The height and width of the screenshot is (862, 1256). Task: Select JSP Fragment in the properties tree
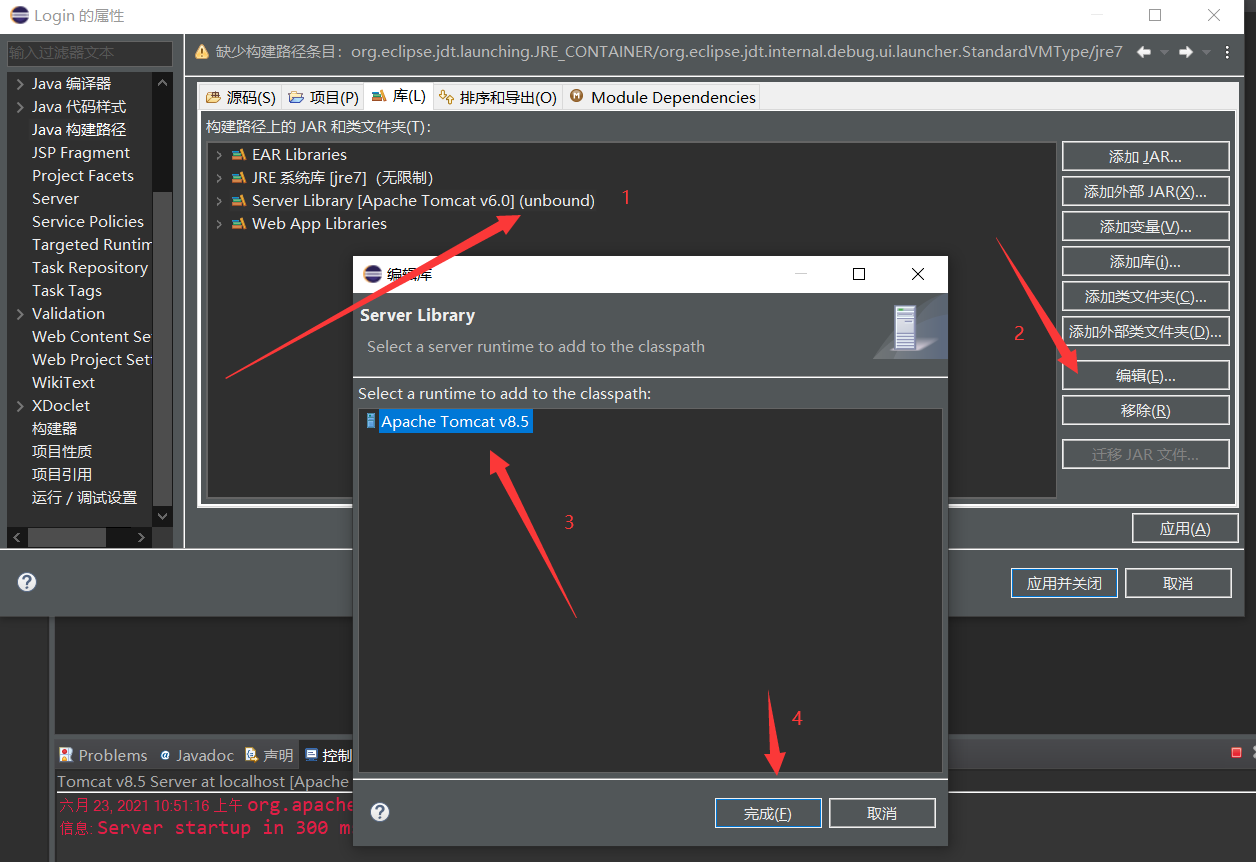click(x=81, y=153)
